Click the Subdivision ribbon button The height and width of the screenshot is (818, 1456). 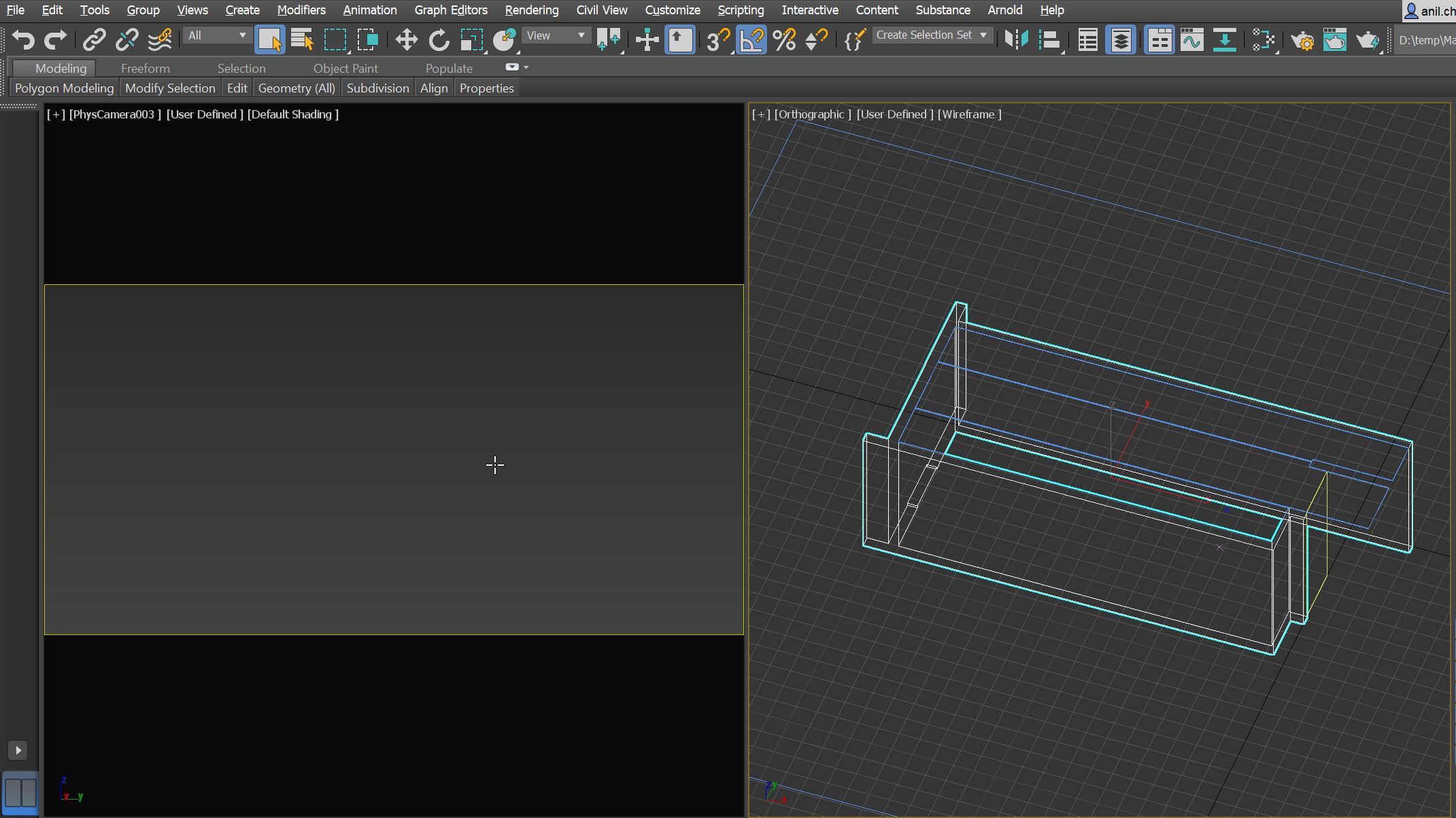pos(377,87)
